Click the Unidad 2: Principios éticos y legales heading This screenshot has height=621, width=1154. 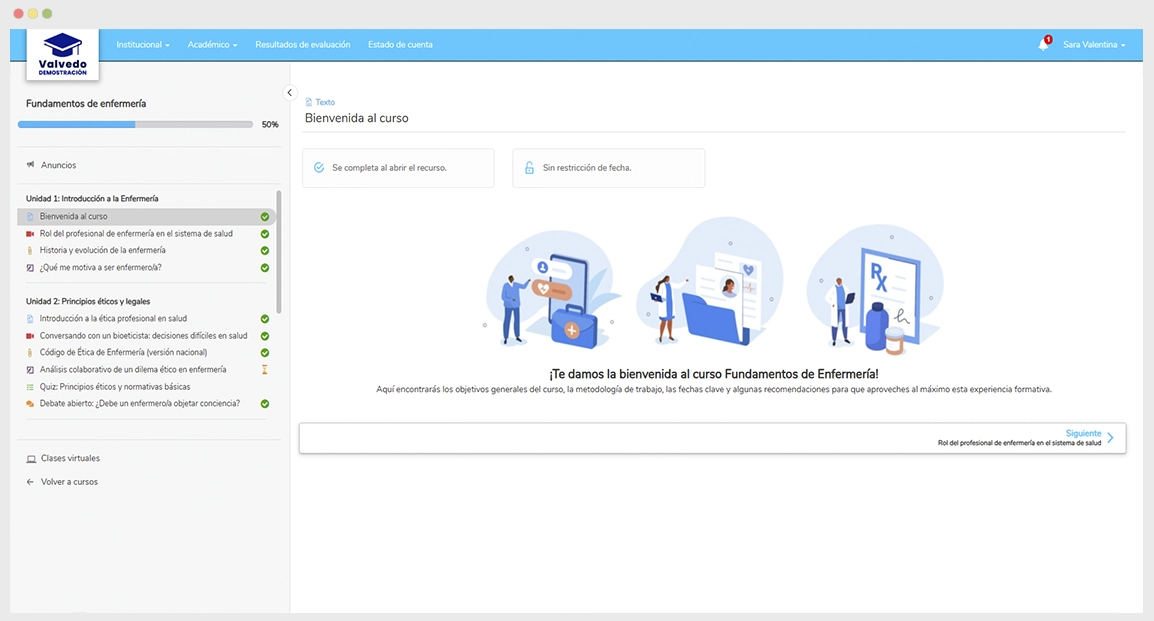(x=88, y=302)
